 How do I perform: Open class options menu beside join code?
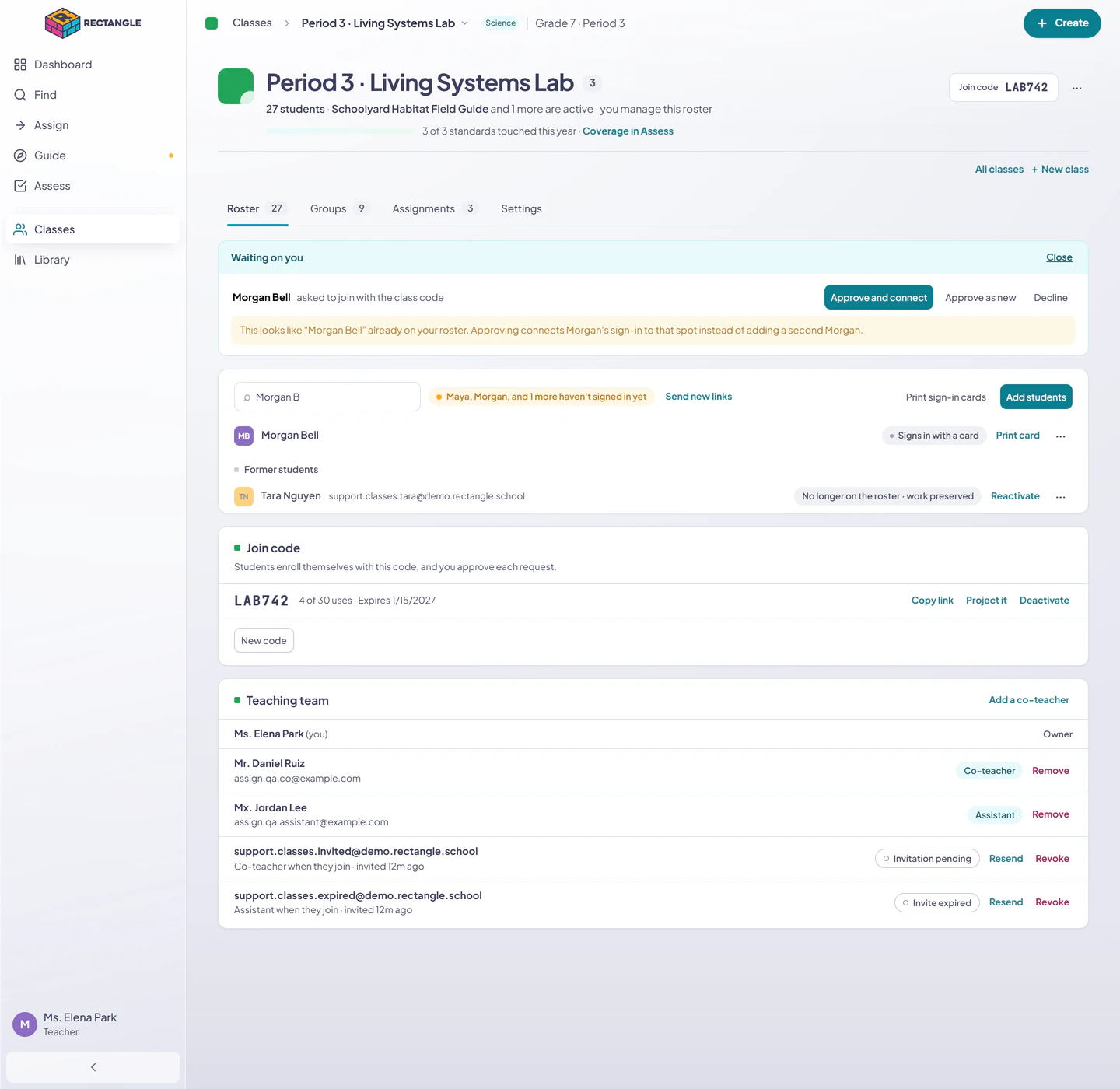click(x=1076, y=88)
